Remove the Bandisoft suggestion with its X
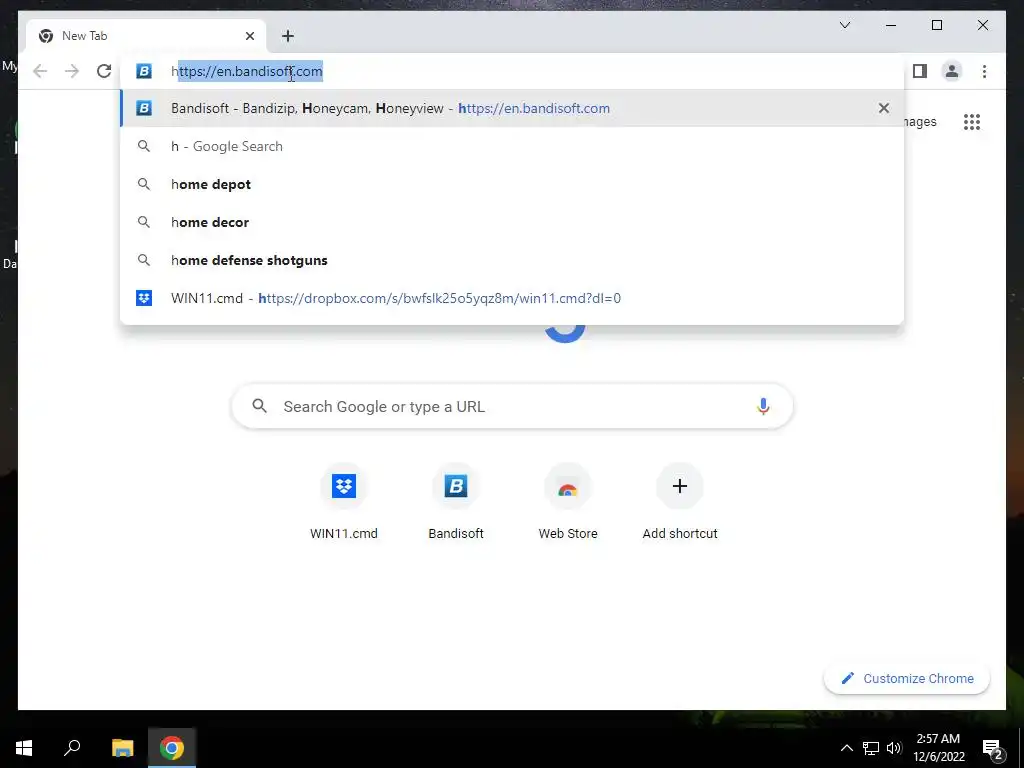Viewport: 1024px width, 768px height. click(x=884, y=108)
